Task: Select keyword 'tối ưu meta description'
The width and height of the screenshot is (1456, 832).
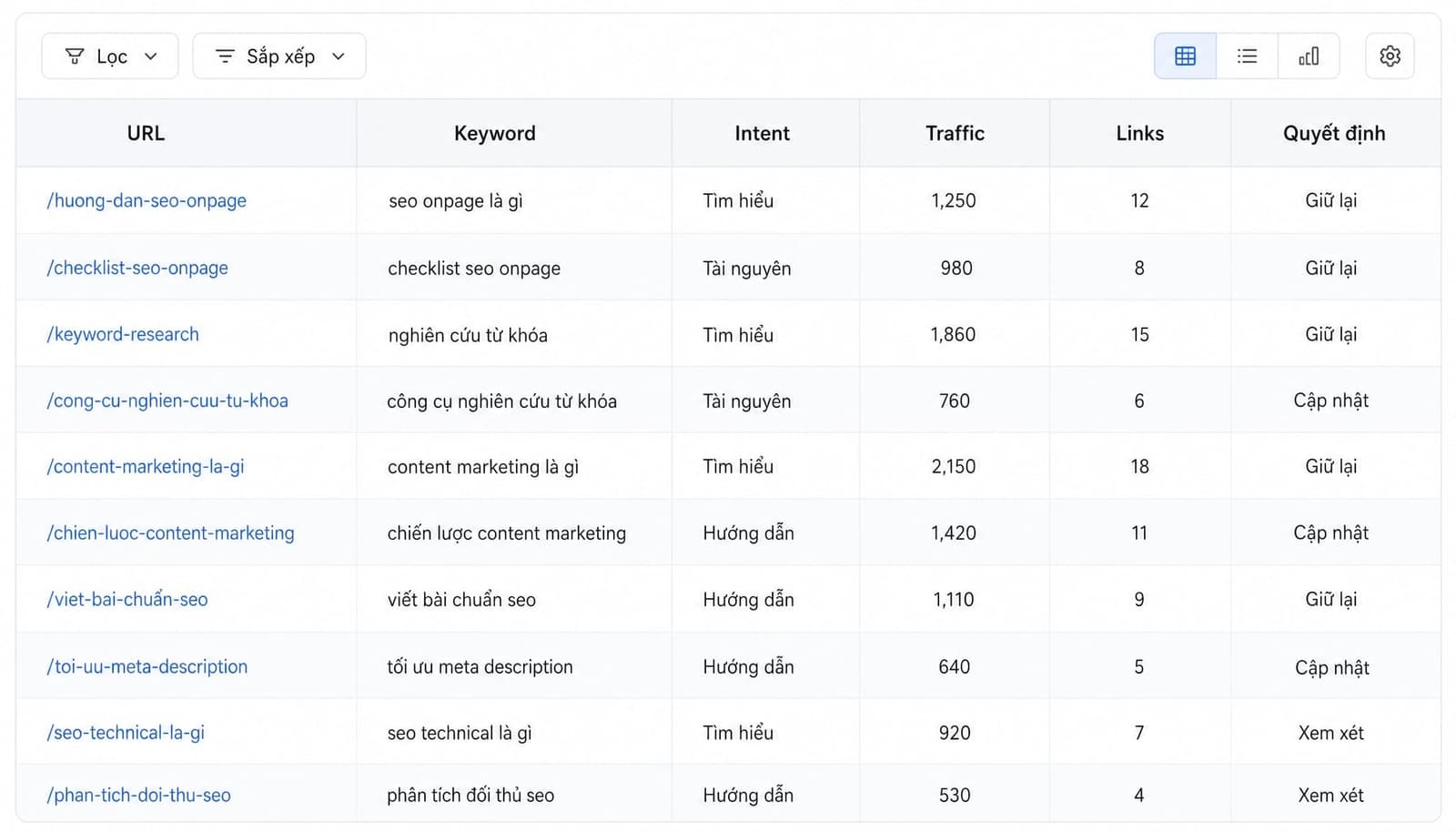Action: pyautogui.click(x=480, y=666)
